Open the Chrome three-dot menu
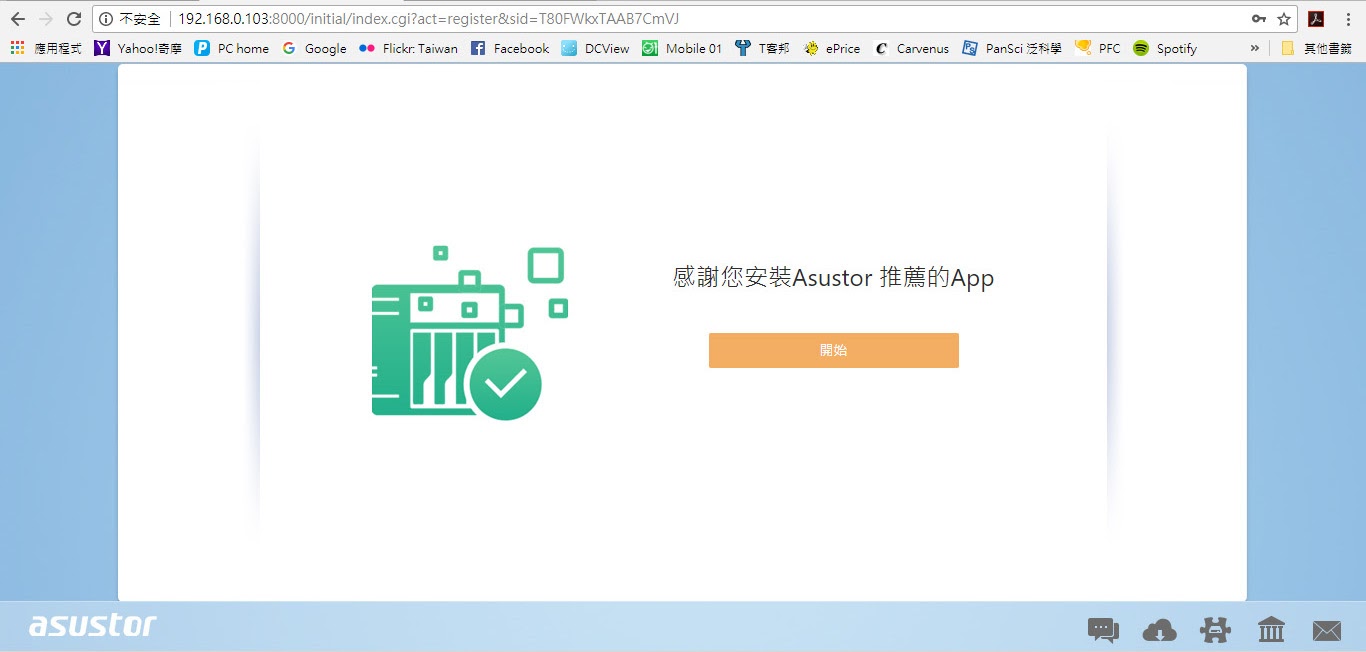This screenshot has height=652, width=1366. [1349, 19]
